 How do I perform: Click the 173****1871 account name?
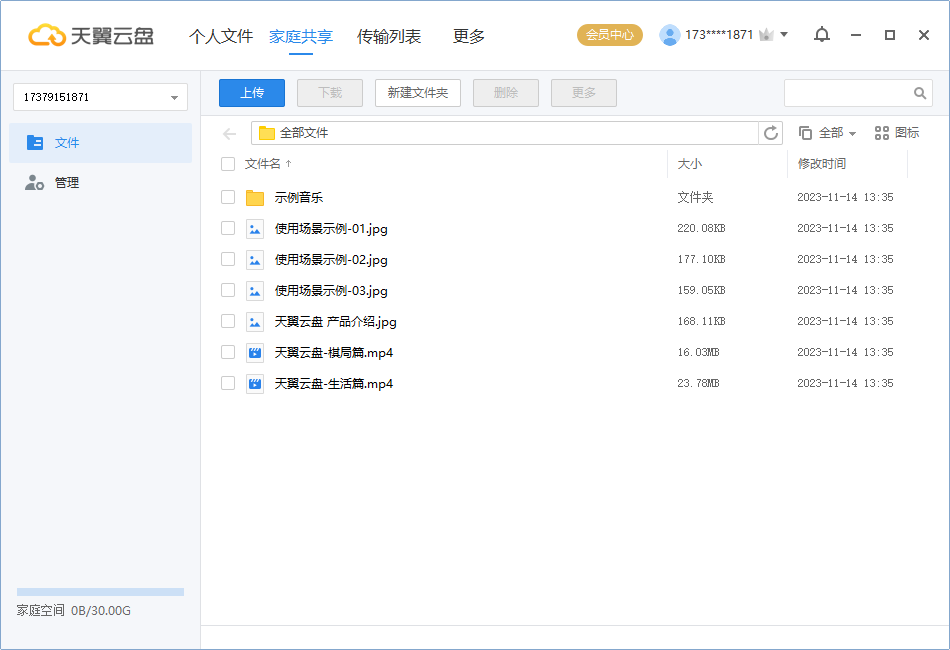(719, 35)
